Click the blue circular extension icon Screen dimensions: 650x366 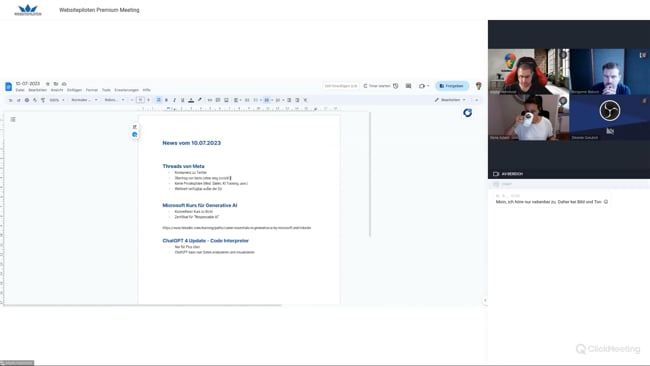coord(468,113)
